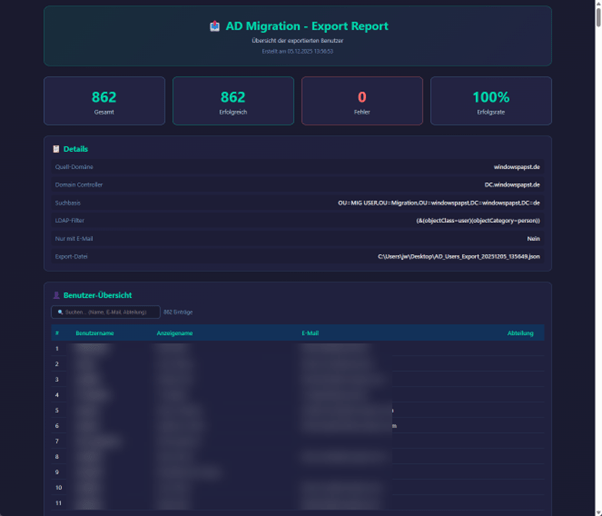
Task: Click the Abteilung column header
Action: [520, 333]
